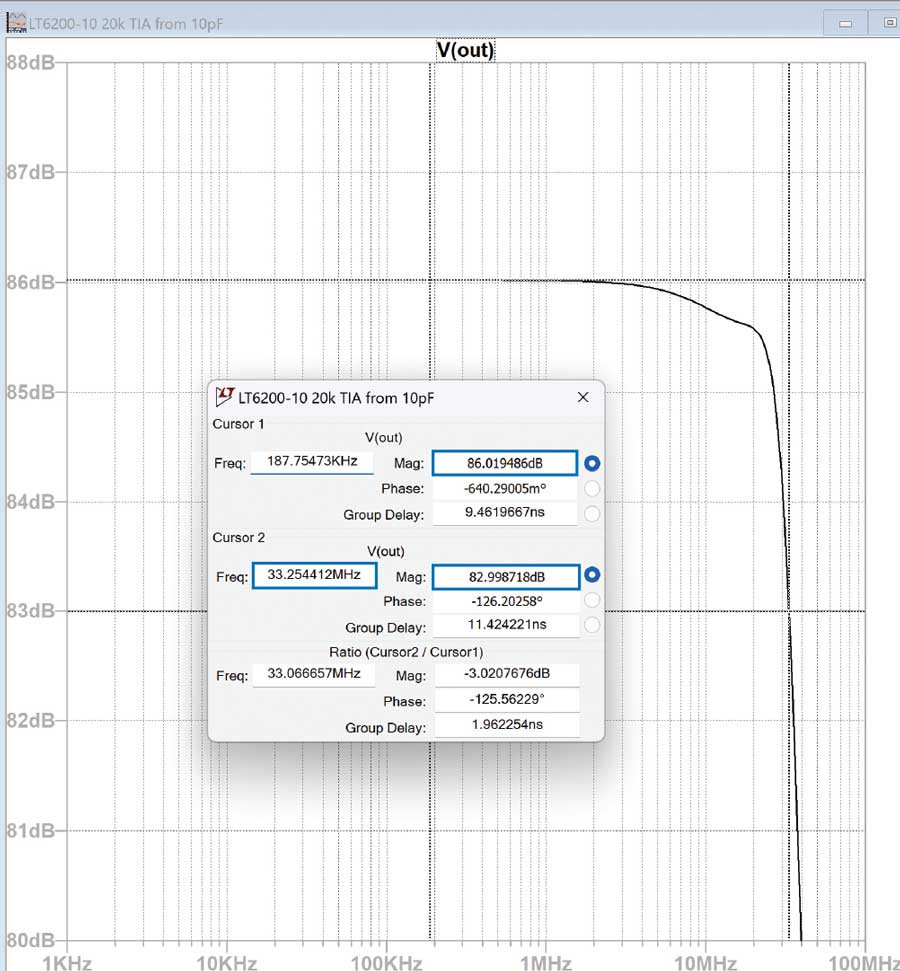The image size is (900, 971).
Task: Minimize the plot window
Action: coord(845,22)
